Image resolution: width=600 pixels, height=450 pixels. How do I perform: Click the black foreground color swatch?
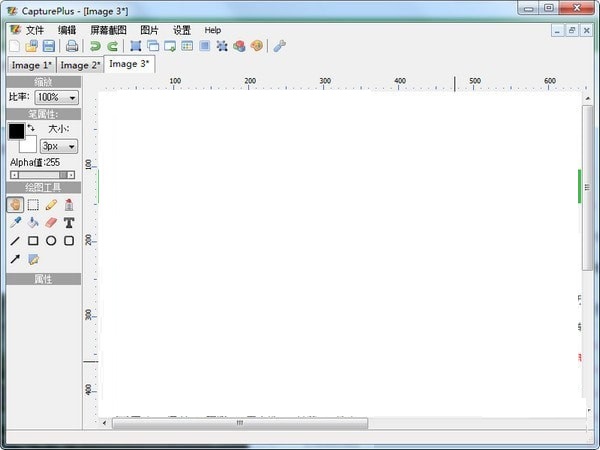click(16, 131)
